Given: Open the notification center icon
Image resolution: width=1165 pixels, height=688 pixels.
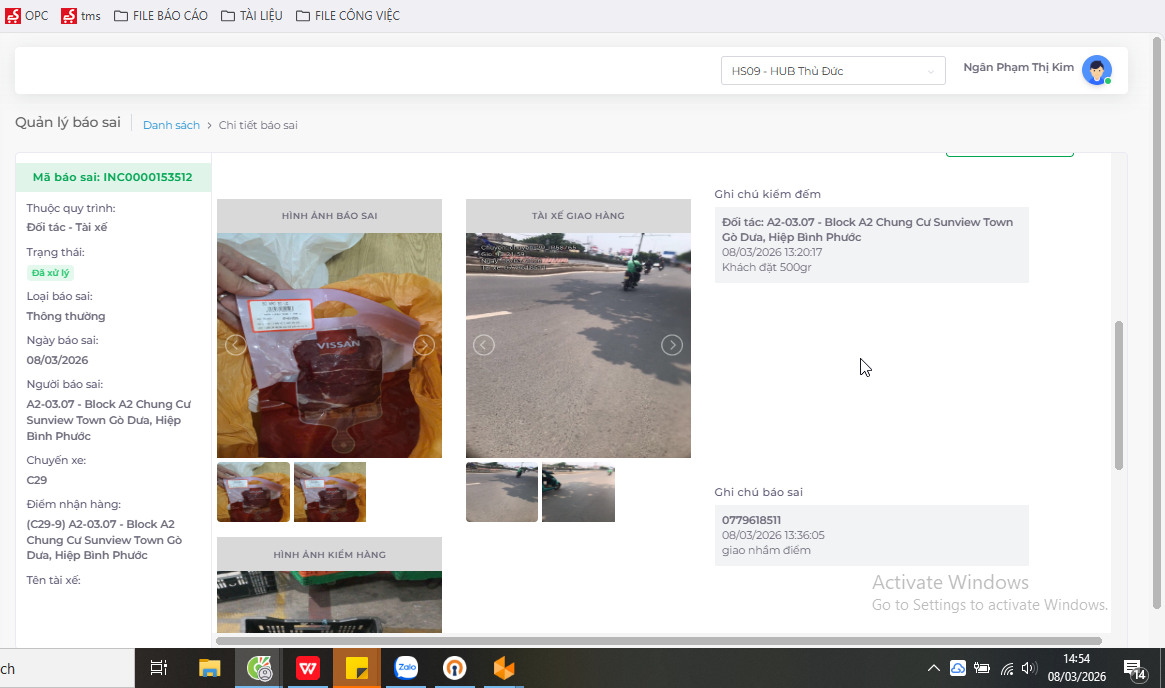Looking at the screenshot, I should click(x=1135, y=669).
